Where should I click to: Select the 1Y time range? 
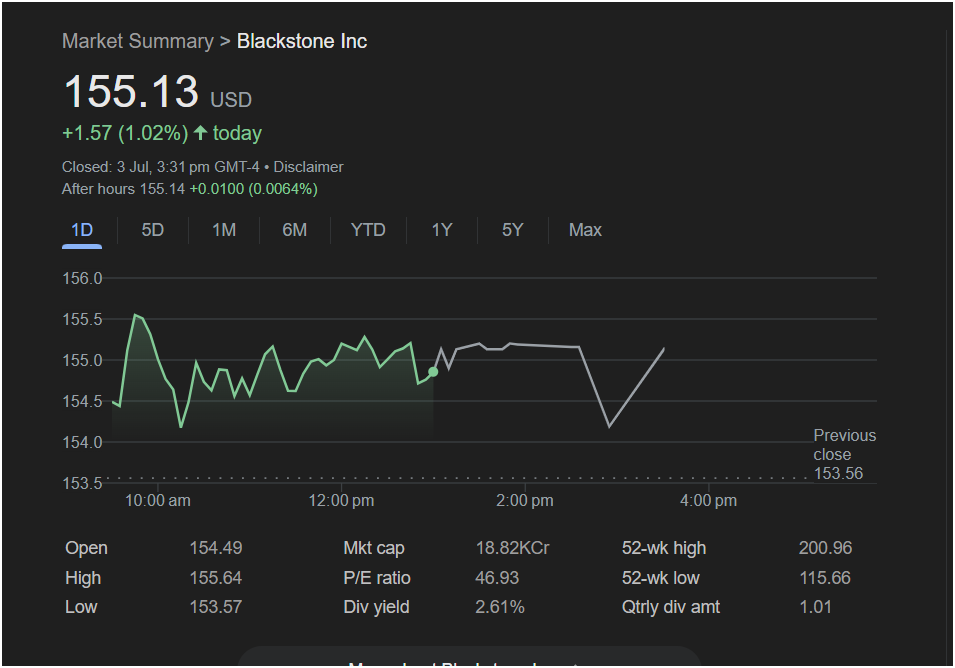point(442,230)
